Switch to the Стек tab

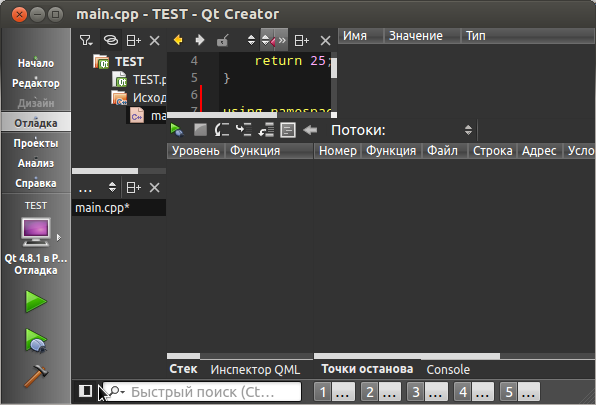click(184, 369)
